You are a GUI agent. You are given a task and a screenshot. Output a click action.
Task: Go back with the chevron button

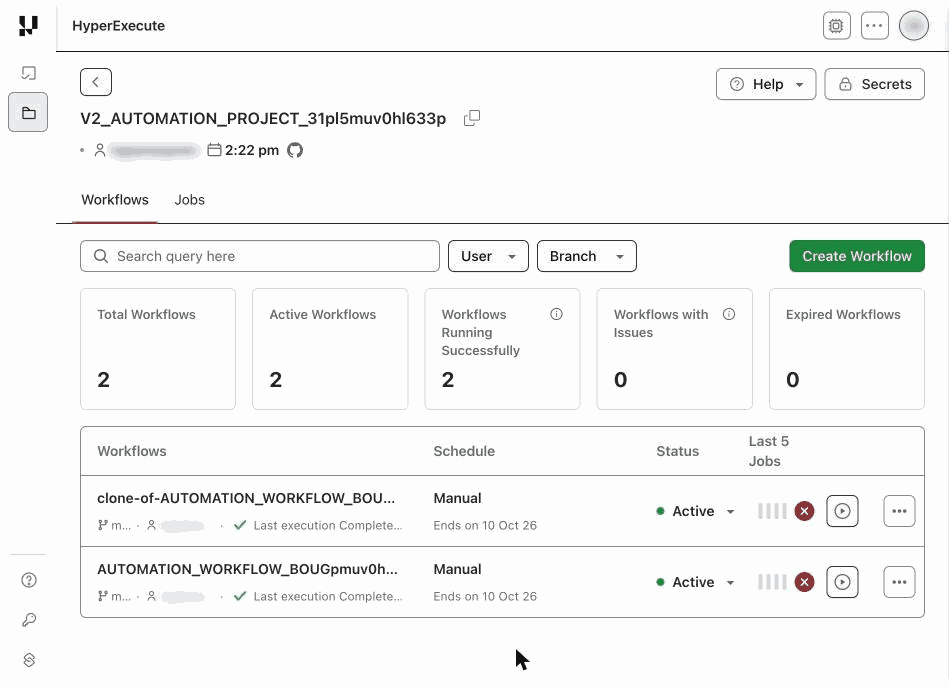coord(96,82)
